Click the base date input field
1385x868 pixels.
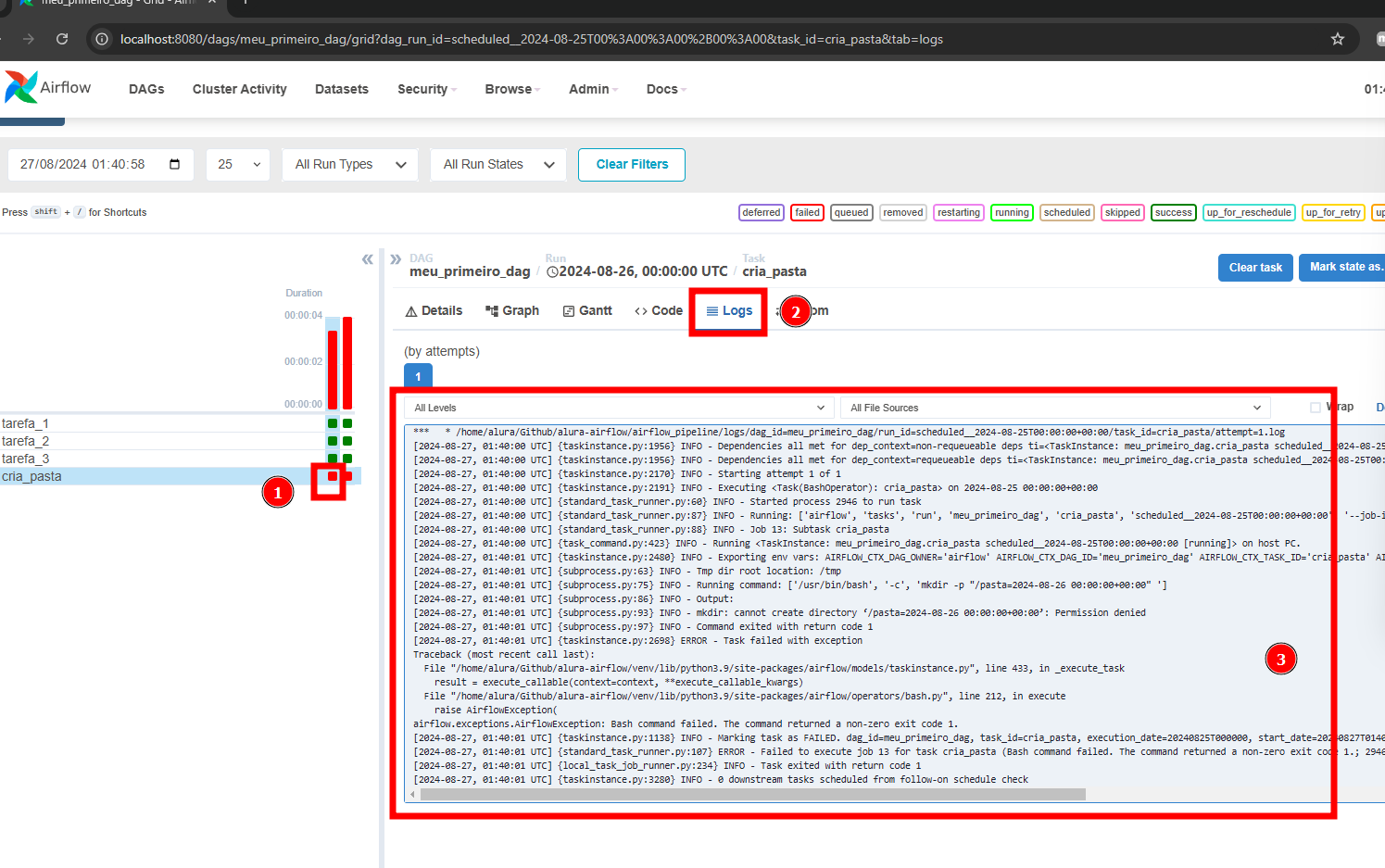click(101, 164)
